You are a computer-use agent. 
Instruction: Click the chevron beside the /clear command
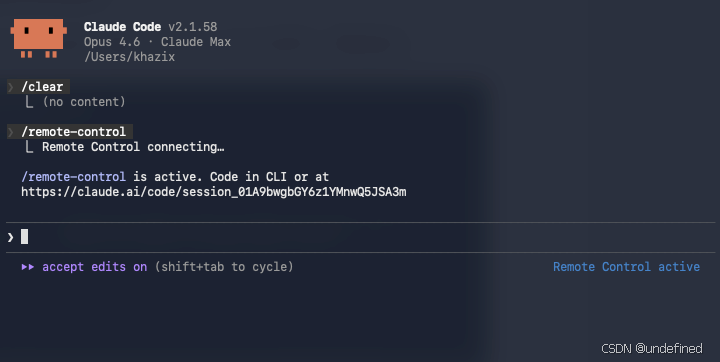(11, 87)
